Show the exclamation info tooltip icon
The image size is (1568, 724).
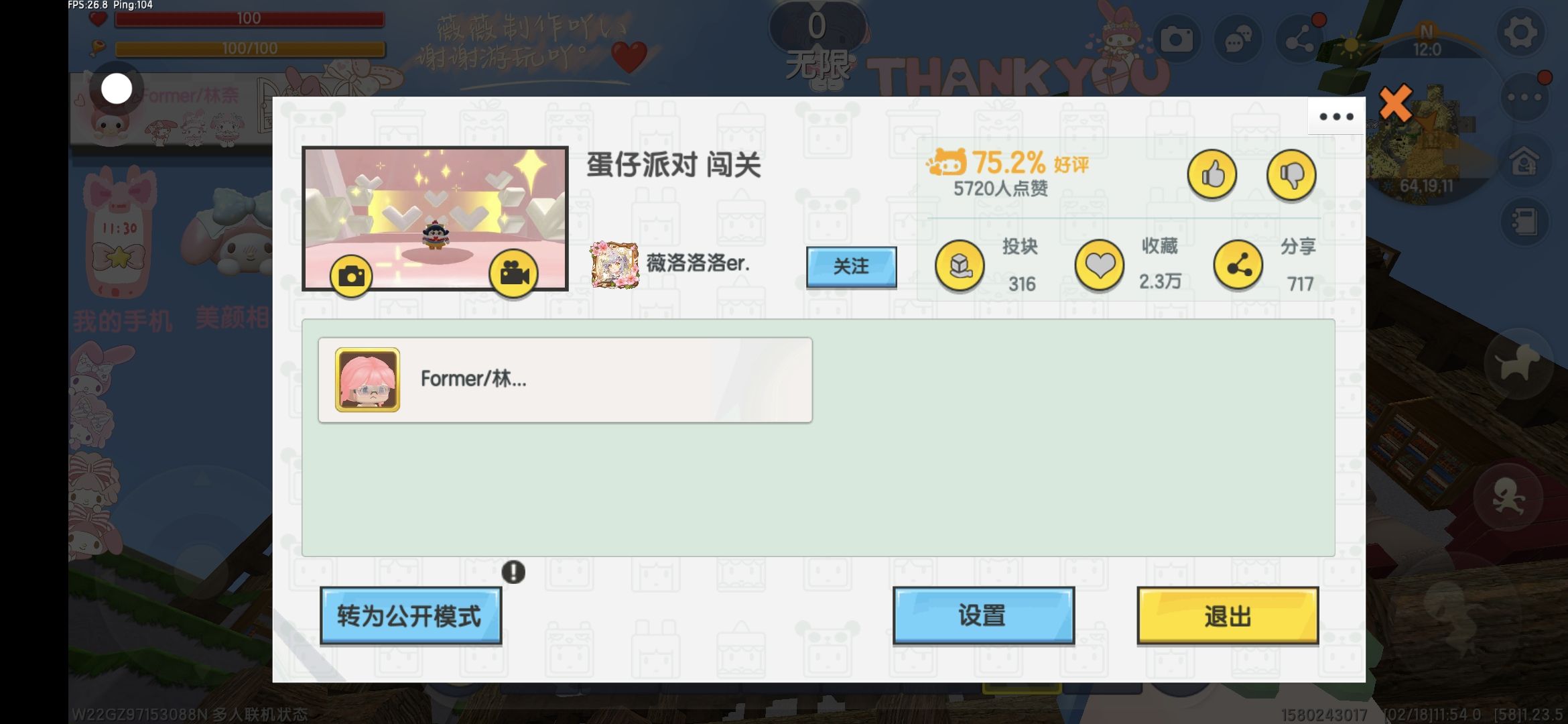pyautogui.click(x=513, y=572)
